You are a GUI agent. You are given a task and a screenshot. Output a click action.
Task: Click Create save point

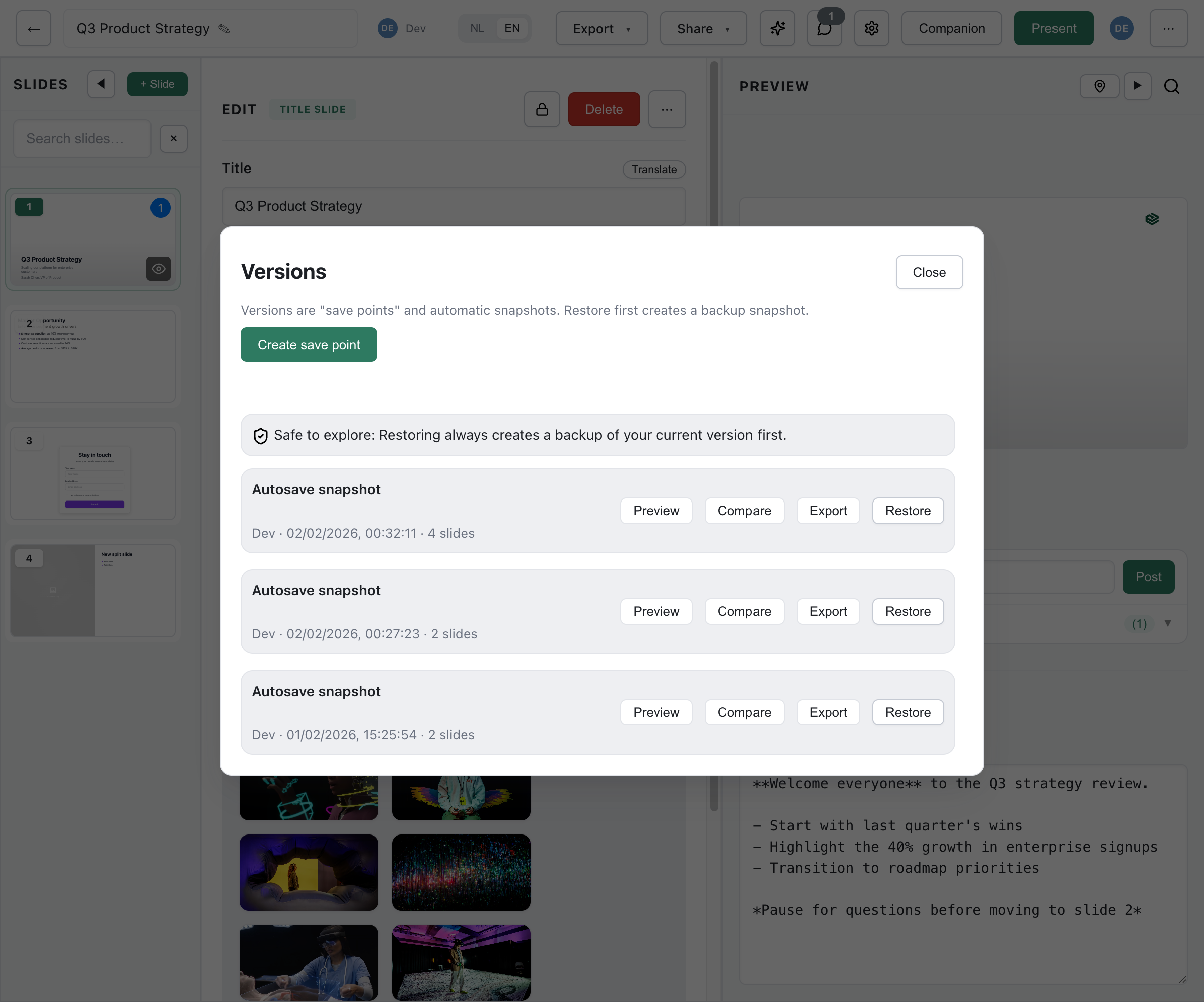[x=309, y=345]
